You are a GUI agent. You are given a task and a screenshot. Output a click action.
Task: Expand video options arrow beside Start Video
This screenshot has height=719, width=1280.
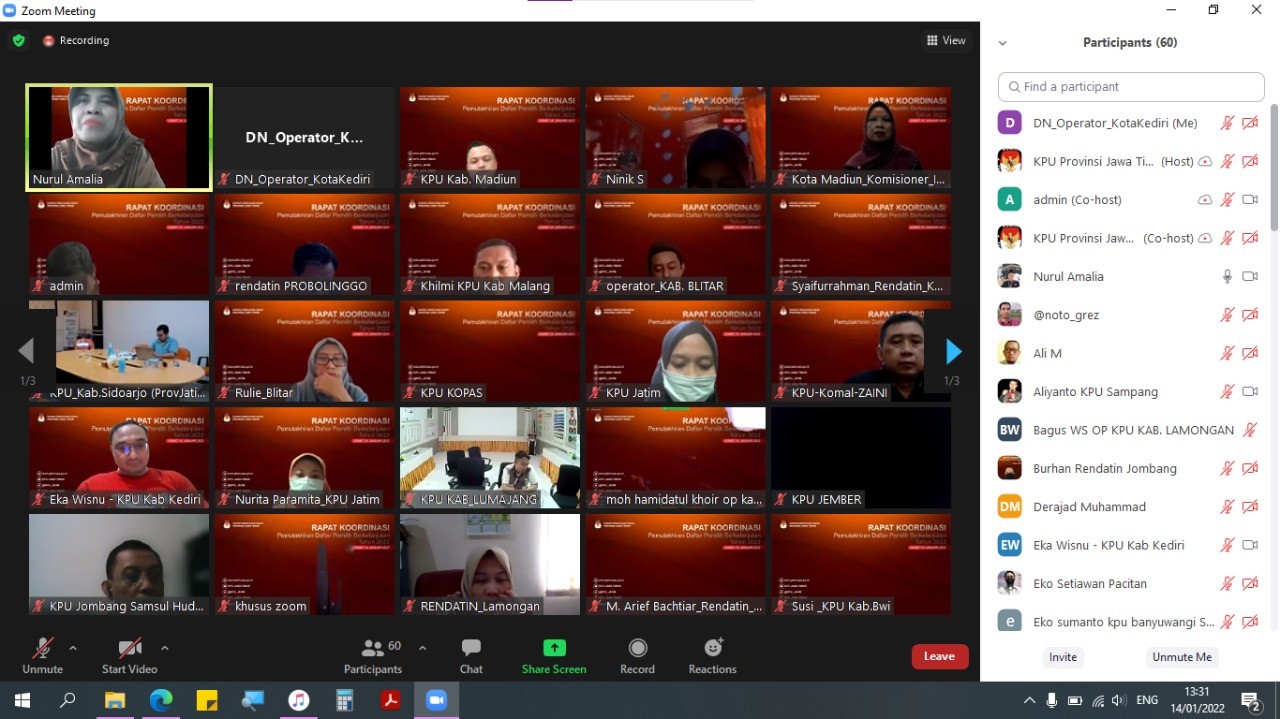(165, 648)
